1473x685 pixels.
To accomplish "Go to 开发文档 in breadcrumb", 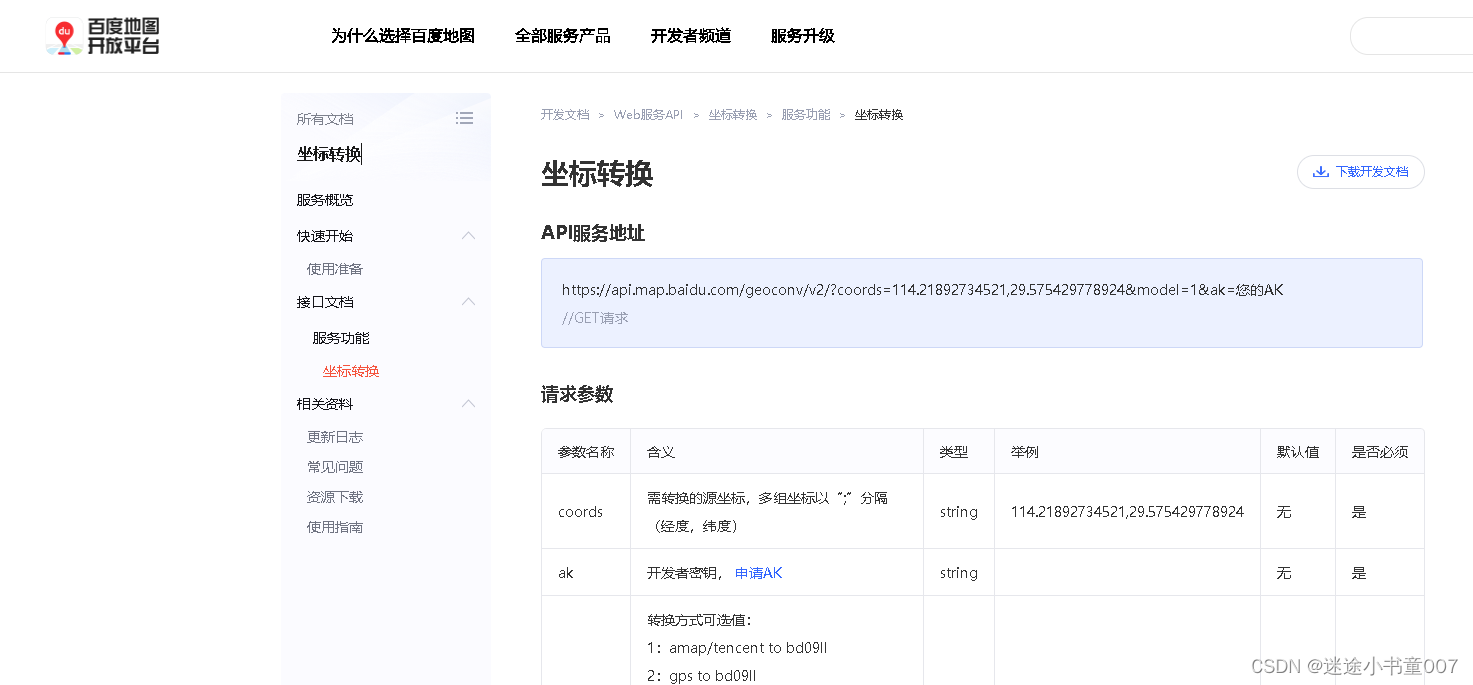I will [x=565, y=115].
